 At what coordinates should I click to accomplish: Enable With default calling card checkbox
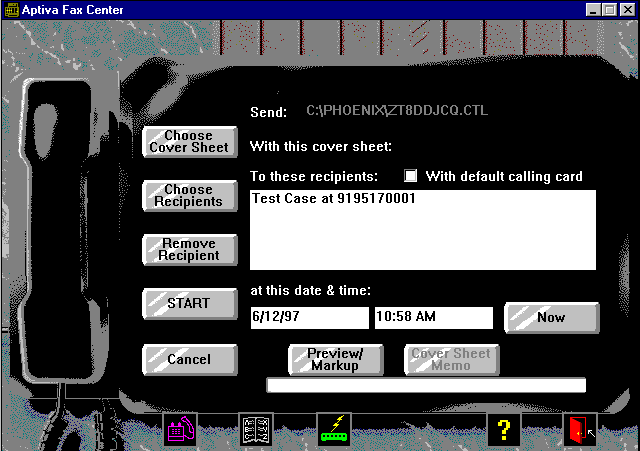point(410,176)
